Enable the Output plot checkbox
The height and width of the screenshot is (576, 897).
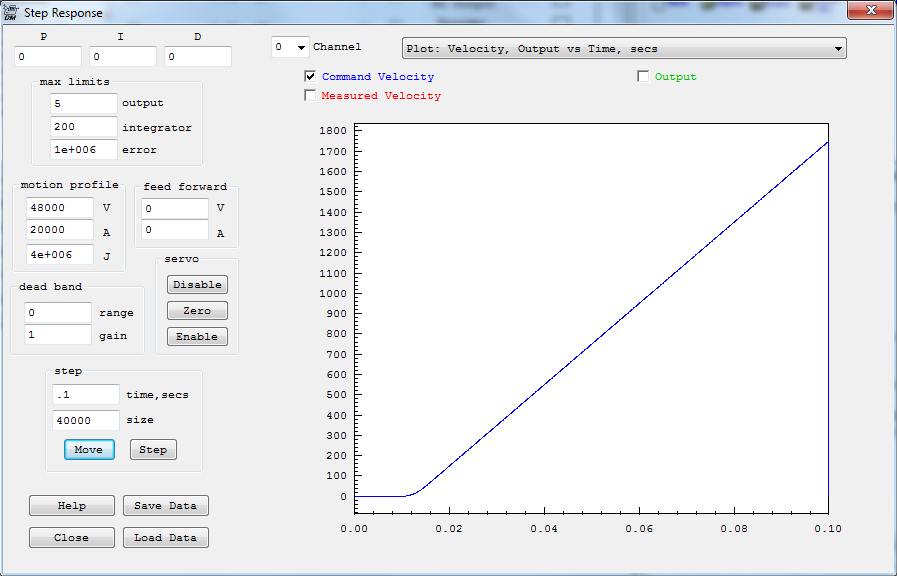(644, 77)
